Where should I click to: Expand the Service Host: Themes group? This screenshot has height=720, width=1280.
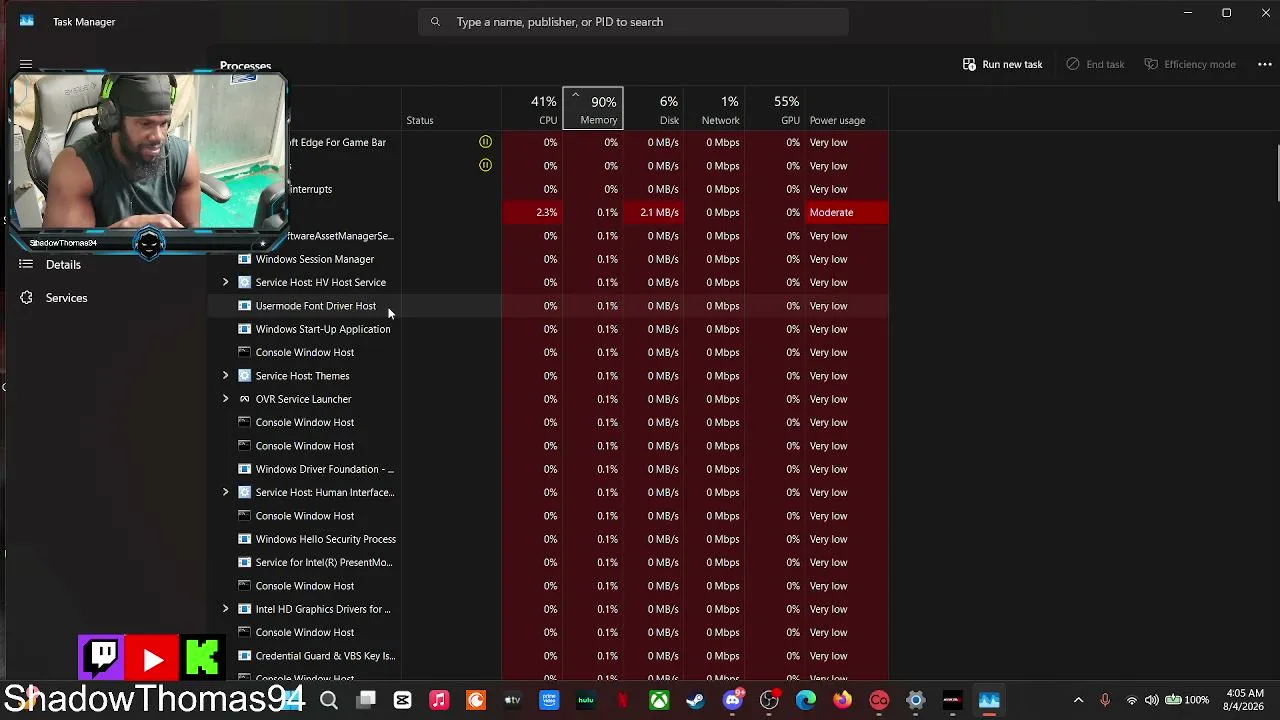[225, 376]
